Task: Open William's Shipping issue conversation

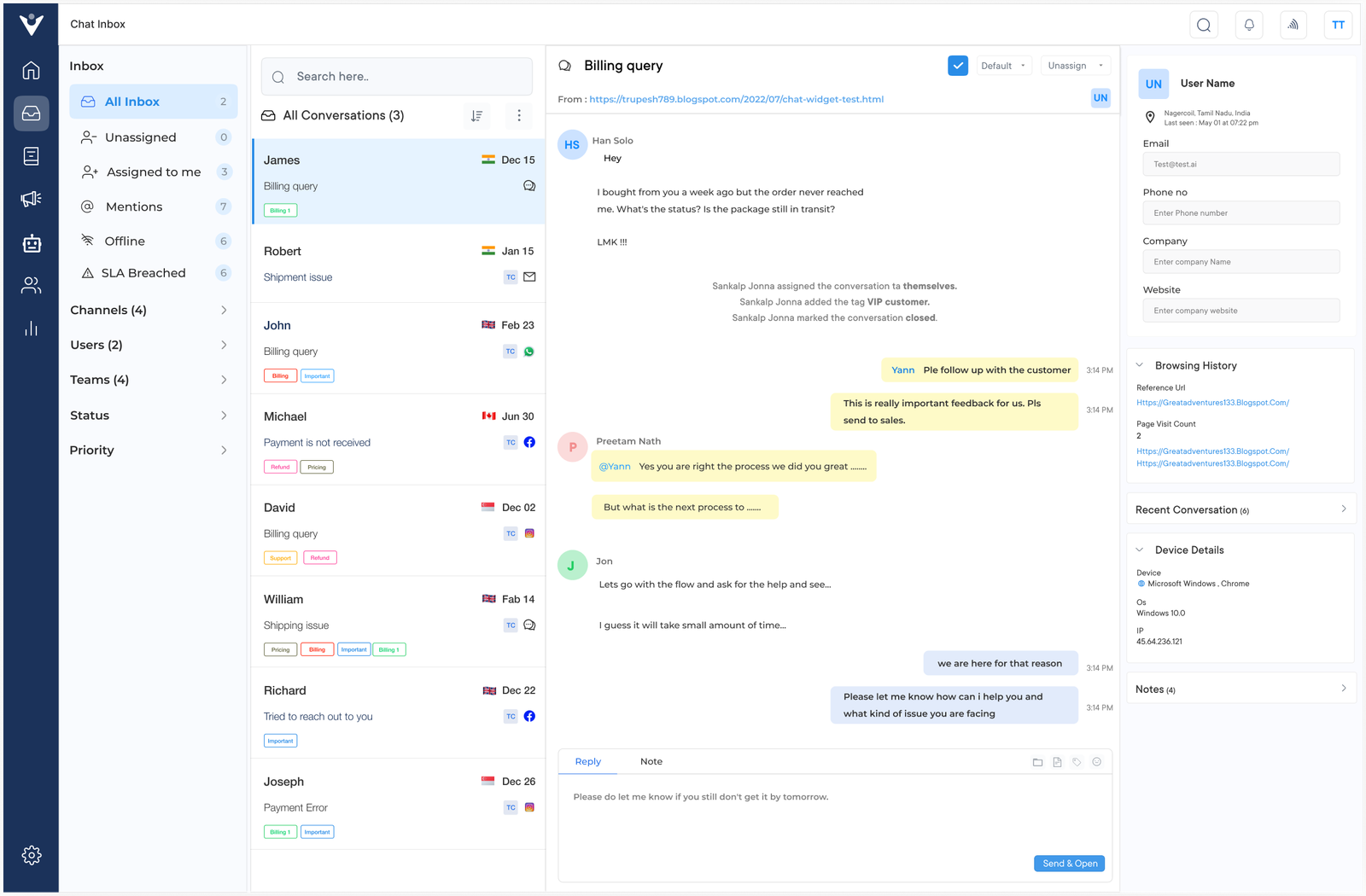Action: click(399, 623)
